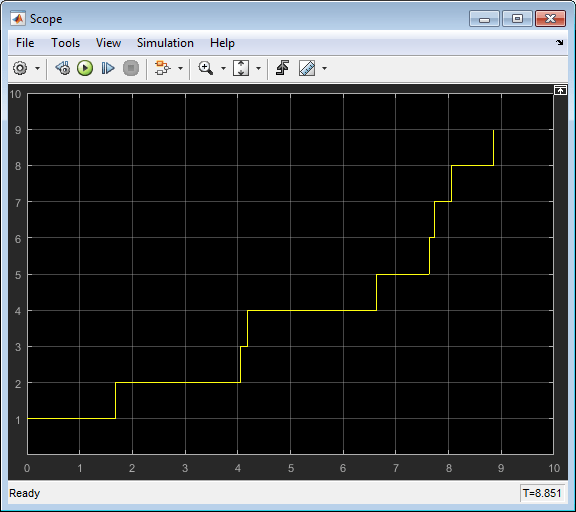Click the MATLAB logo in title bar

pyautogui.click(x=18, y=18)
